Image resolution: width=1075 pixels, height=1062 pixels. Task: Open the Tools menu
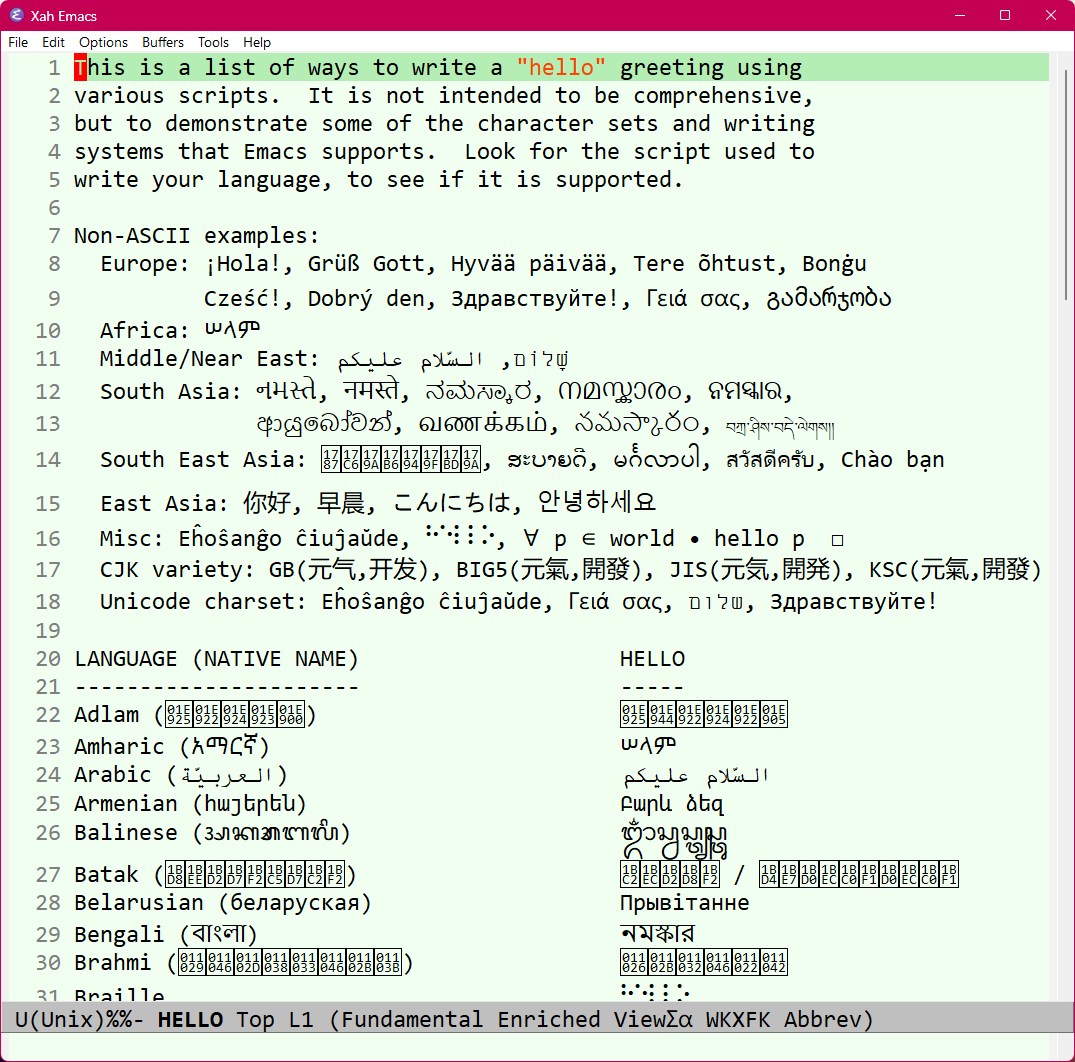pos(213,43)
